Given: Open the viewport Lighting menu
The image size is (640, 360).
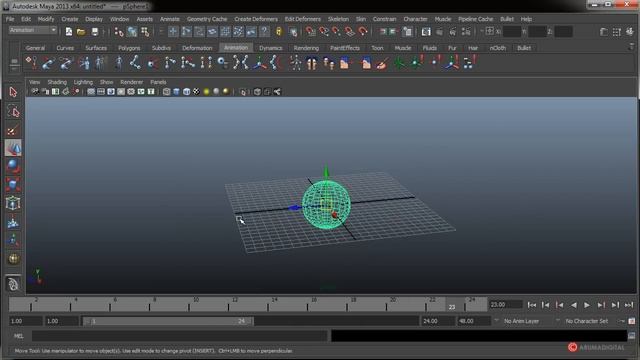Looking at the screenshot, I should [83, 82].
